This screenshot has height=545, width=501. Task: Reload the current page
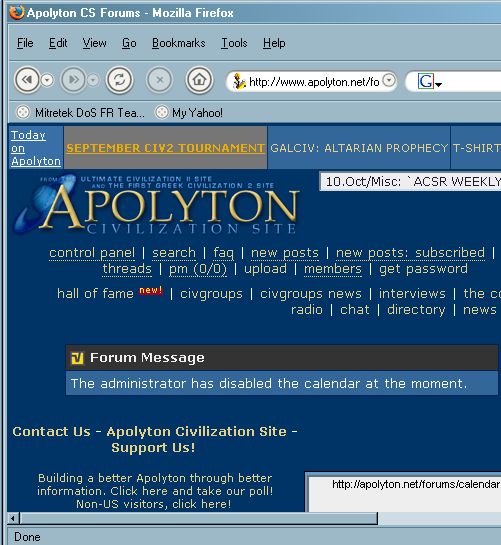(x=119, y=80)
